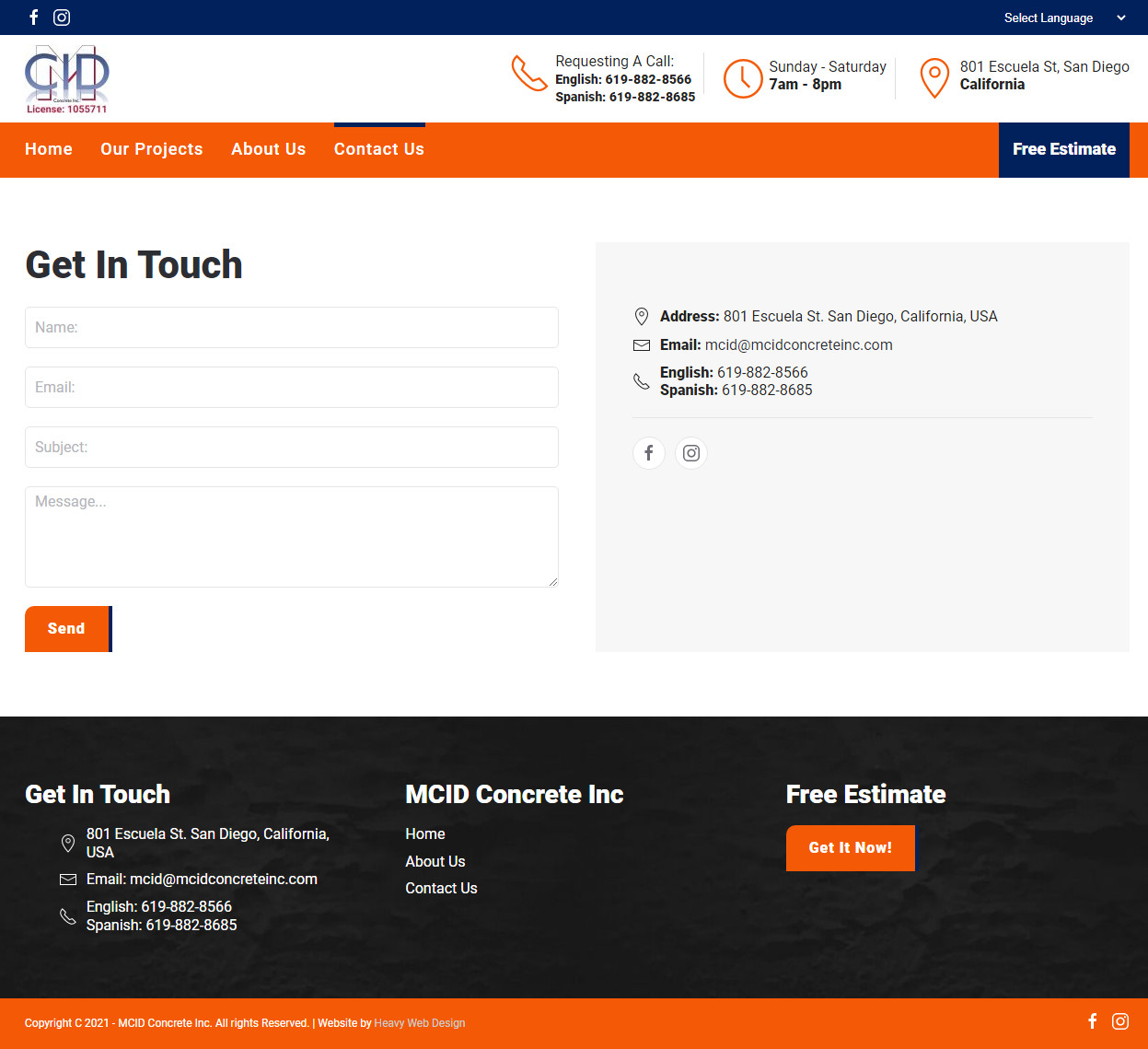This screenshot has width=1148, height=1049.
Task: Open Instagram icon in top blue bar
Action: point(62,17)
